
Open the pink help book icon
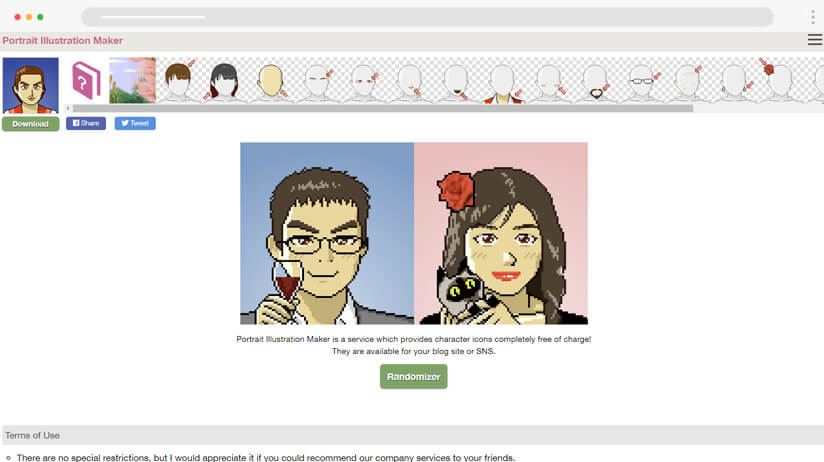tap(86, 80)
